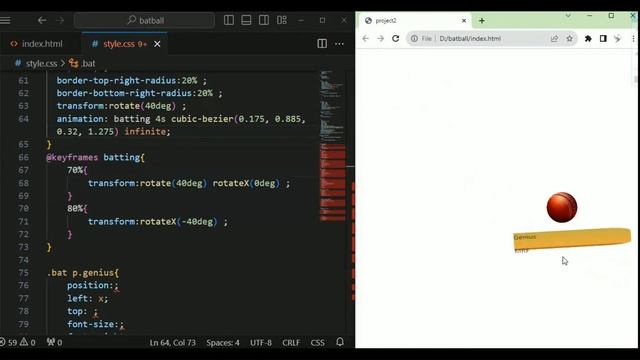Click the red cricket ball
Screen dimensions: 640x360
pos(562,207)
